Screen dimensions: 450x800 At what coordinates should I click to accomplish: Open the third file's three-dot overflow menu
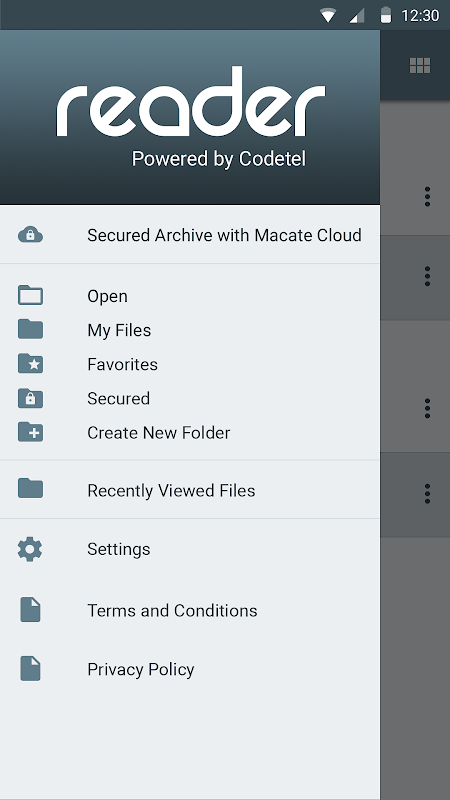427,408
